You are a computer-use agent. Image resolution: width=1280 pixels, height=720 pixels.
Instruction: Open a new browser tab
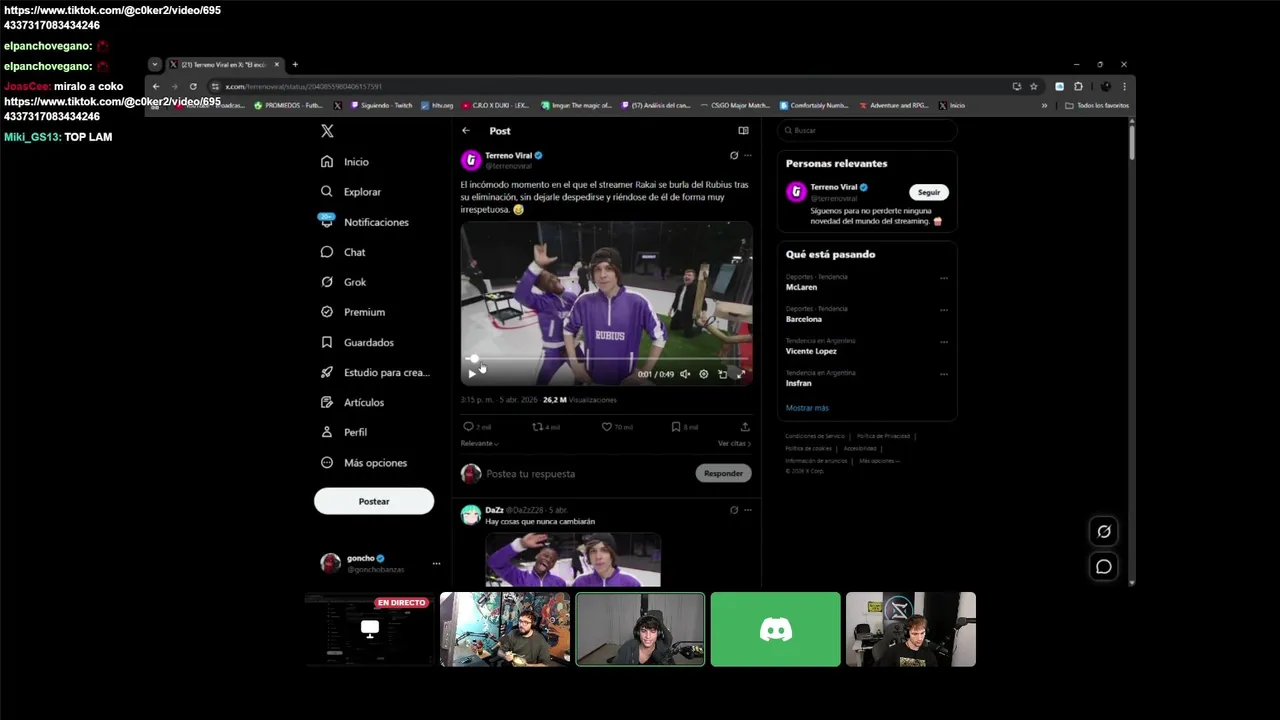coord(295,64)
